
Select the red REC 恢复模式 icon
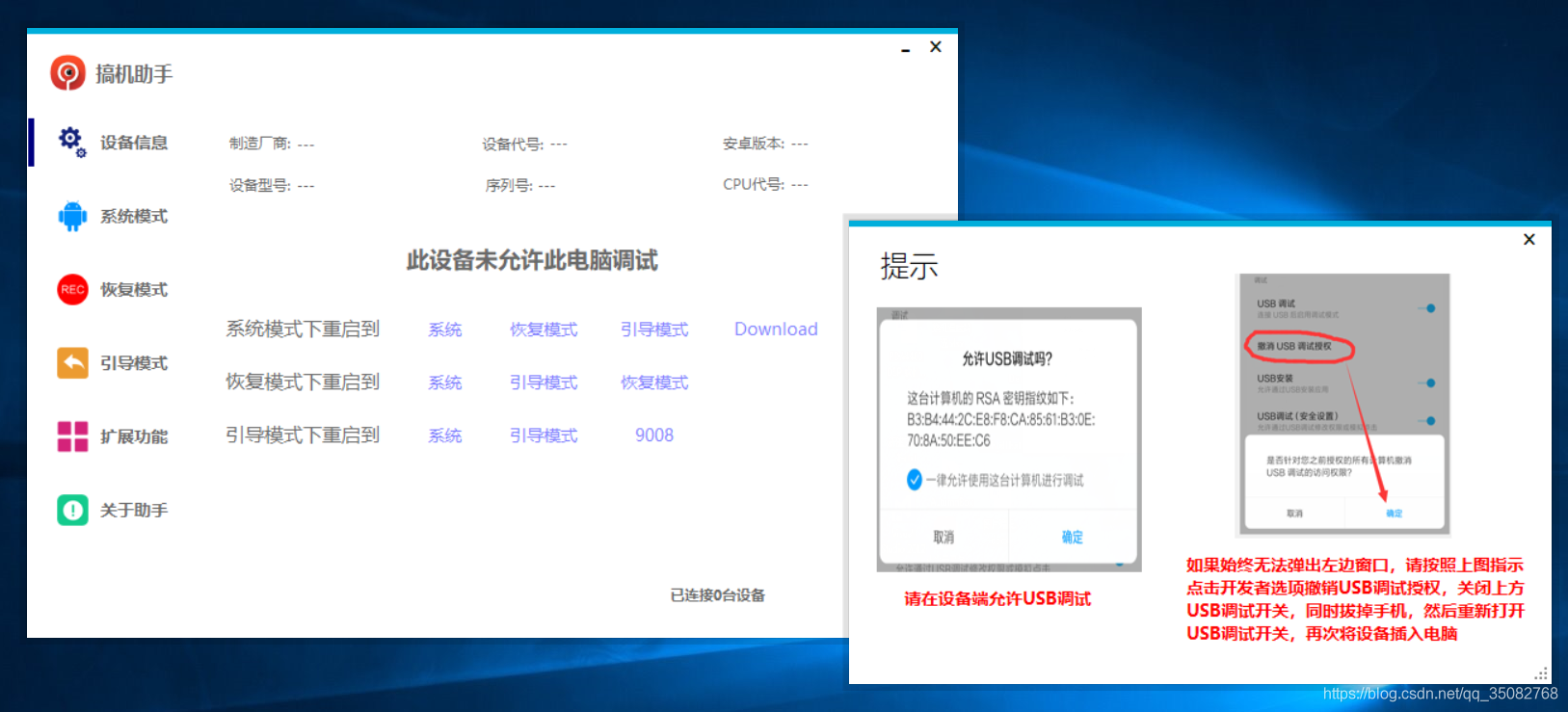tap(72, 289)
